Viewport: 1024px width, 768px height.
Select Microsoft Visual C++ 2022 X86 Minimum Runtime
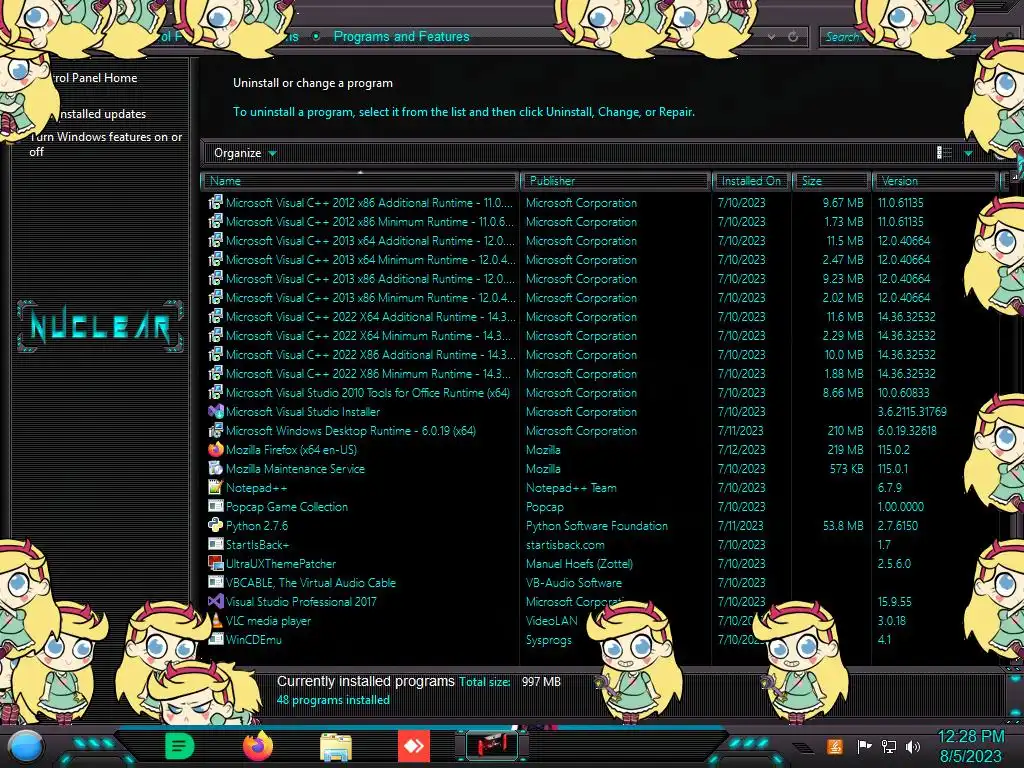[x=368, y=374]
